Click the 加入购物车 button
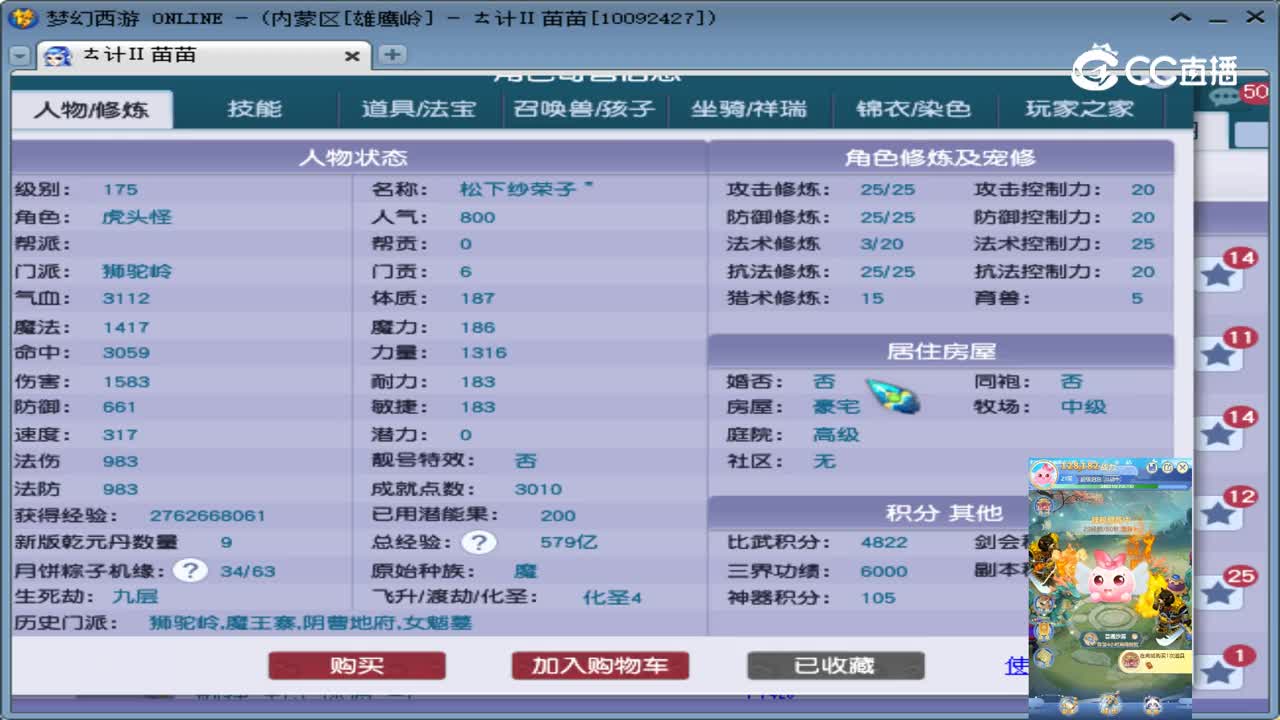This screenshot has width=1280, height=720. [600, 665]
